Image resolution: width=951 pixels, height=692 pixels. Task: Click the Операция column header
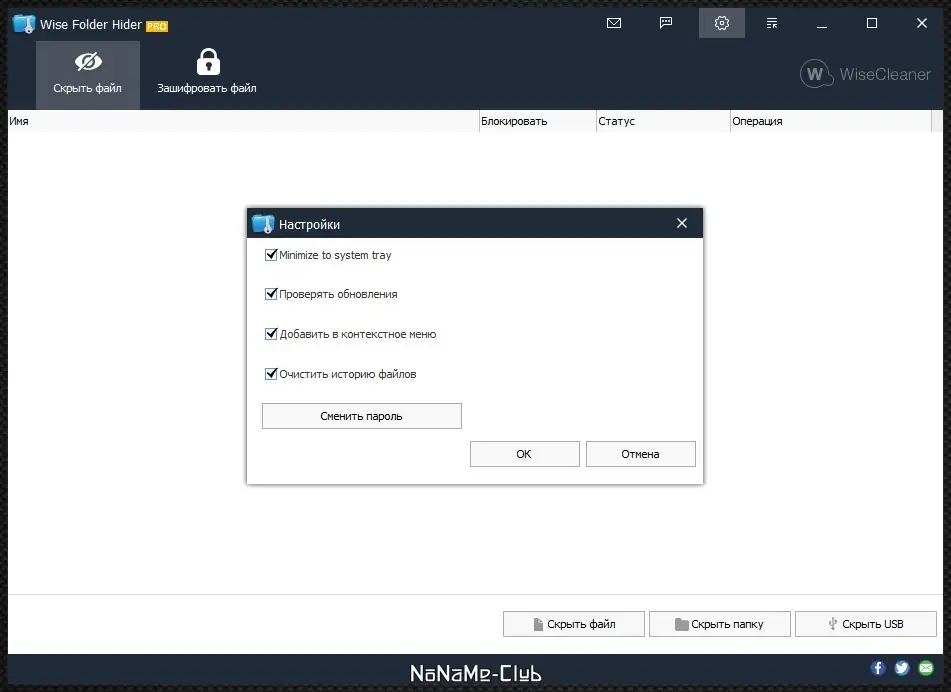pyautogui.click(x=830, y=121)
